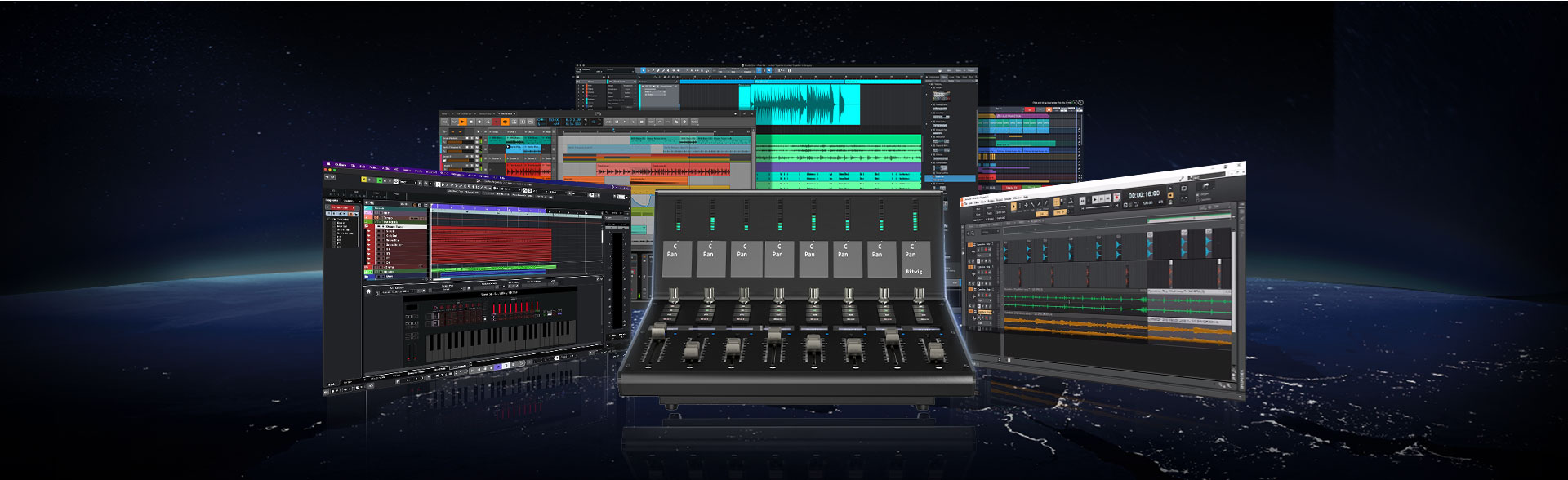This screenshot has height=480, width=1568.
Task: Click the Cakewalk 00:00:16:00 time display
Action: (1143, 194)
